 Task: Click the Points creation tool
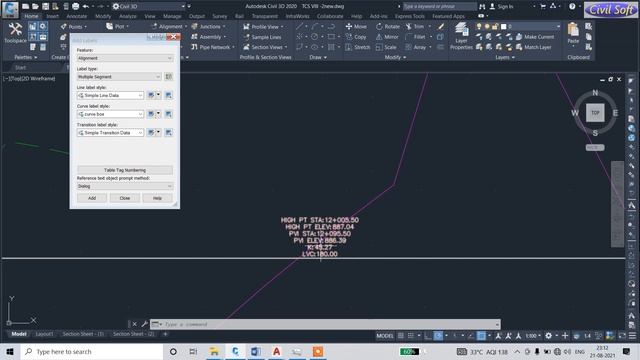(74, 27)
